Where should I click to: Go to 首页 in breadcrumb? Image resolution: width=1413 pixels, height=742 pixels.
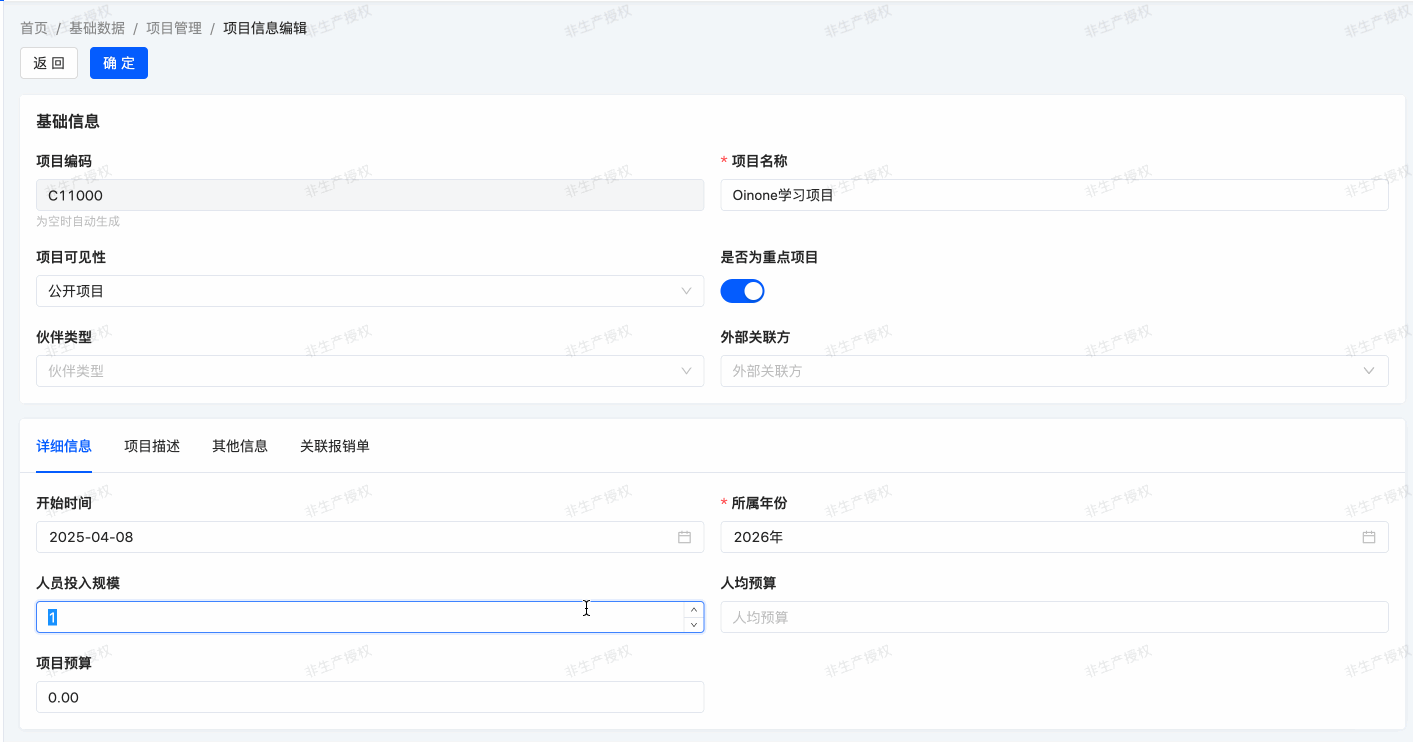coord(34,28)
